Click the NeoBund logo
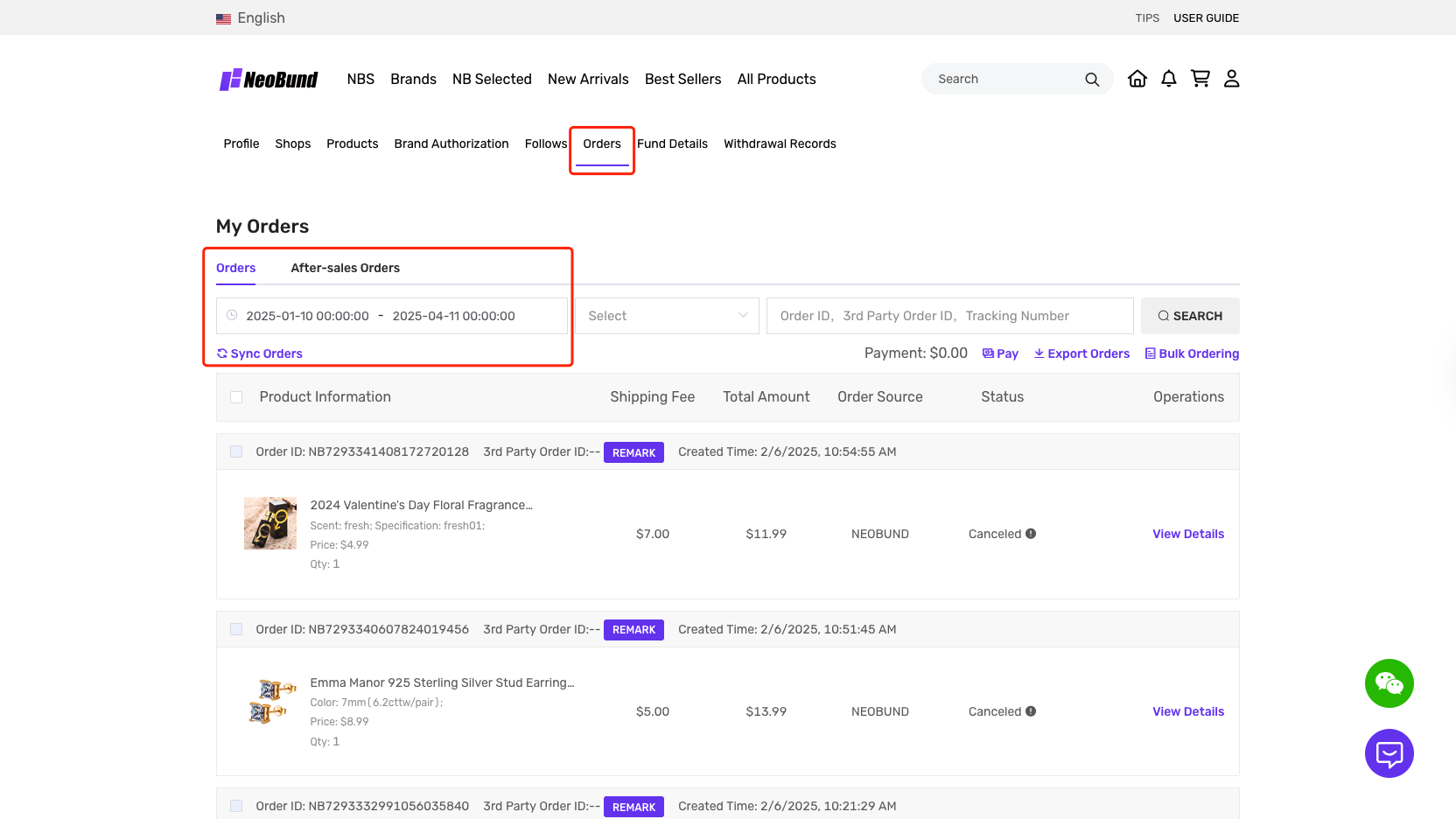Screen dimensions: 1456x819 (x=269, y=80)
